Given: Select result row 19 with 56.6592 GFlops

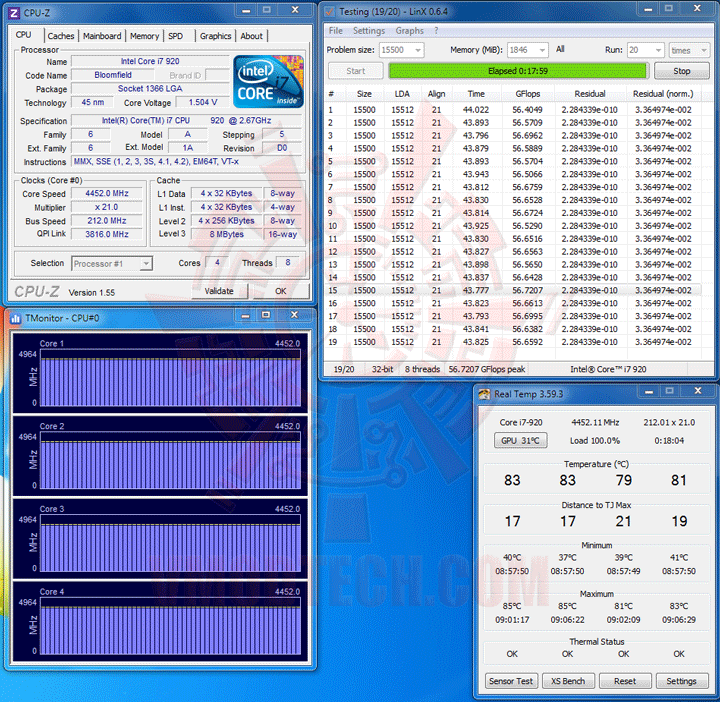Looking at the screenshot, I should pyautogui.click(x=513, y=342).
